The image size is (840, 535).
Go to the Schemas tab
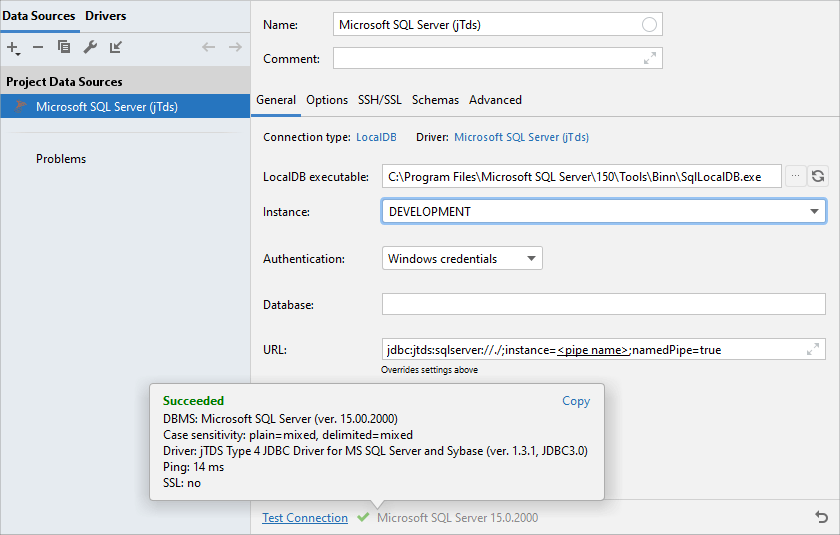pos(435,100)
